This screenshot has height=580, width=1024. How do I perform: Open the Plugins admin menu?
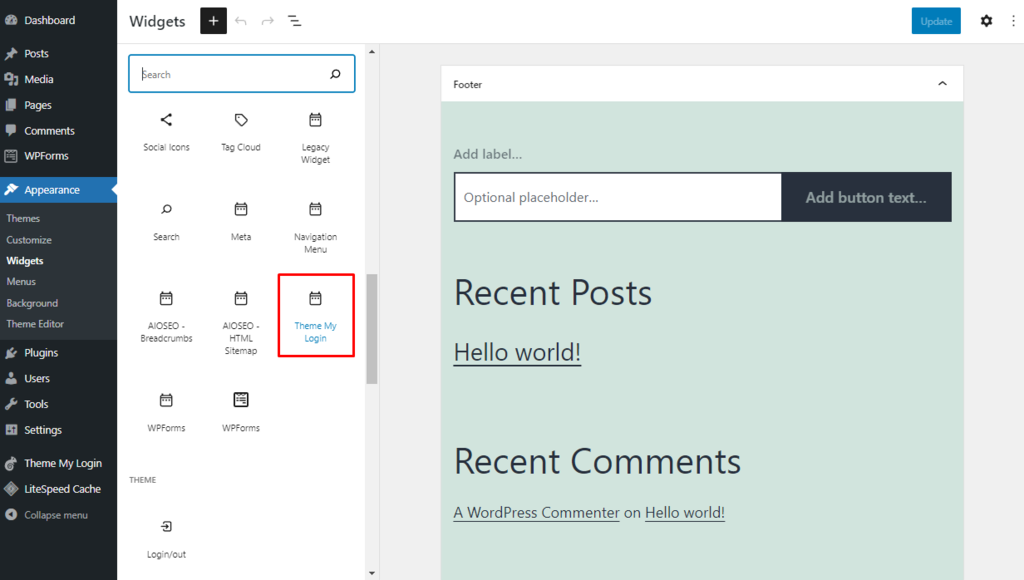coord(41,353)
